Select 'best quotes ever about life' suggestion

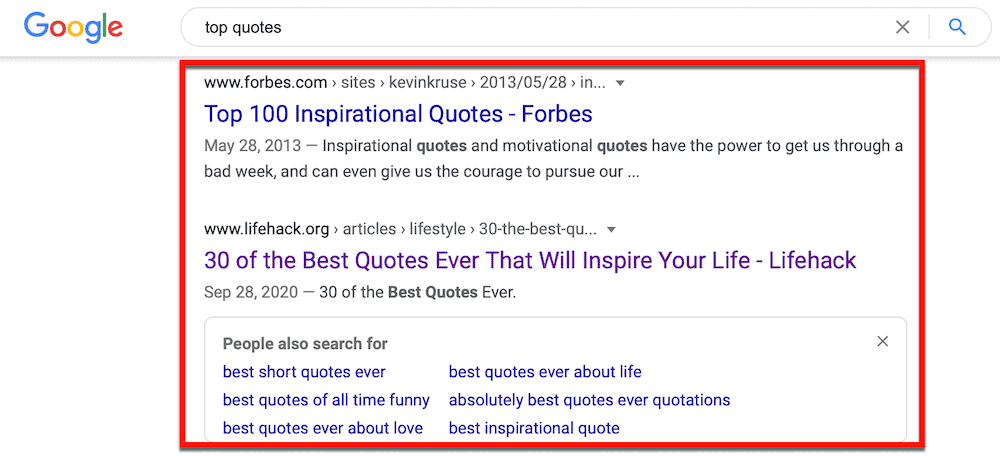pos(545,371)
